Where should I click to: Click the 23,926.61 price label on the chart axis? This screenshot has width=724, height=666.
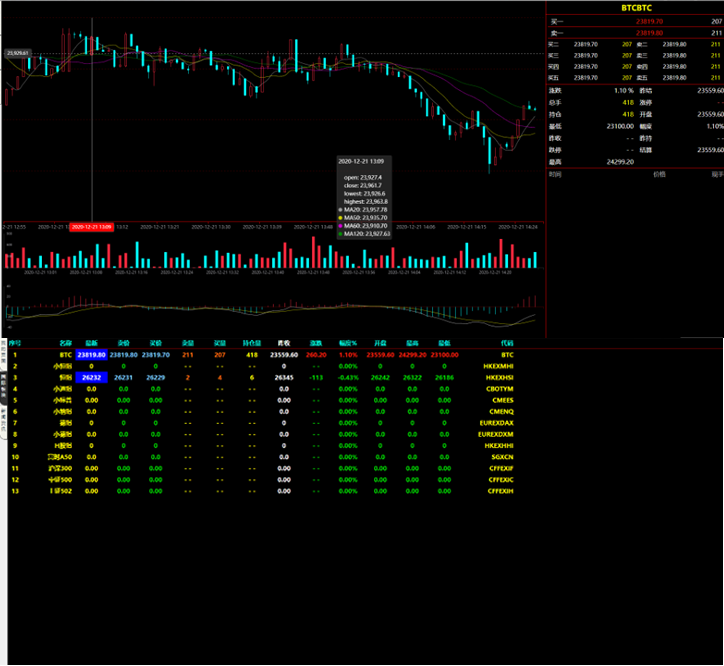(x=16, y=53)
